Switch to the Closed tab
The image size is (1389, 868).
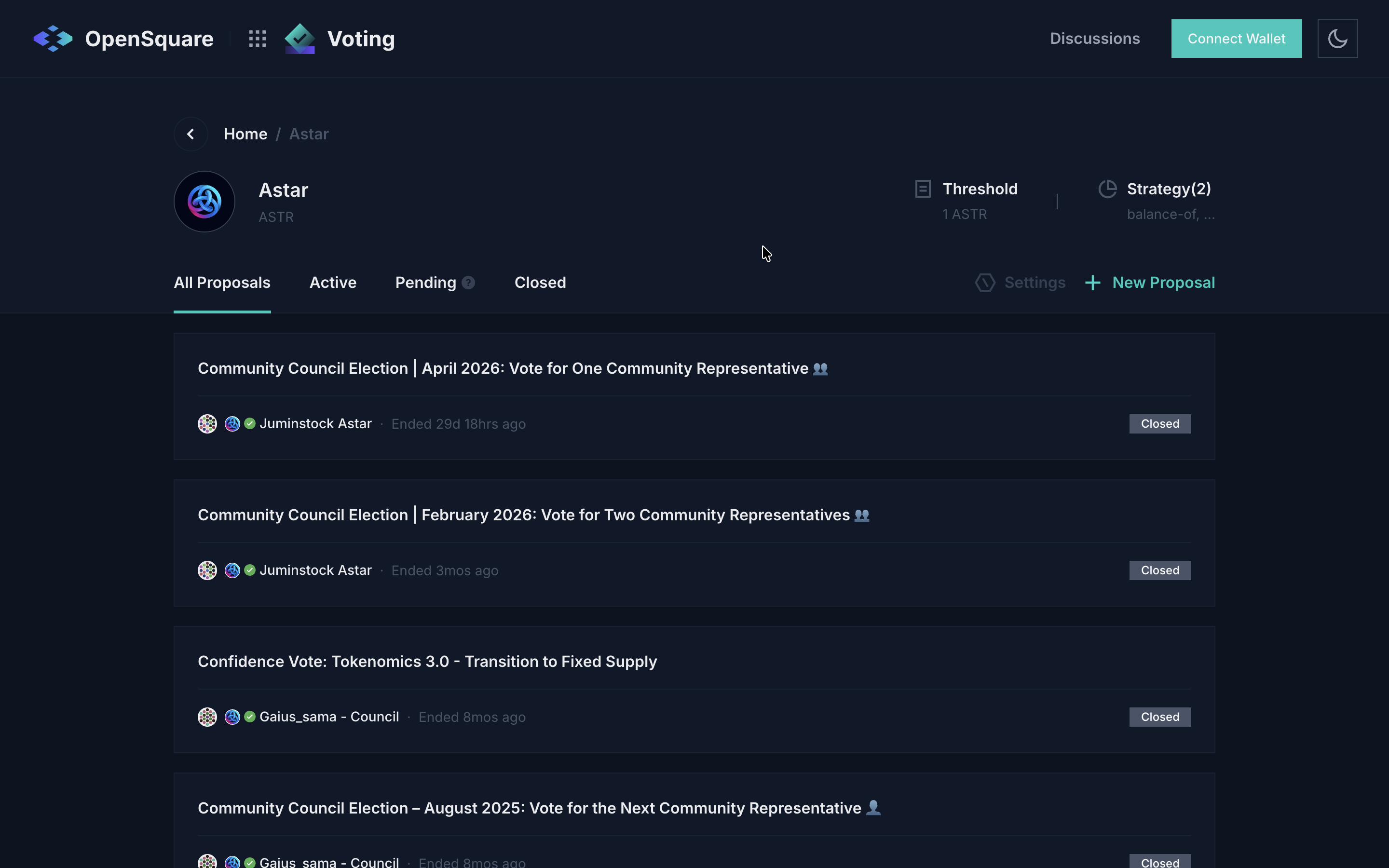(540, 283)
